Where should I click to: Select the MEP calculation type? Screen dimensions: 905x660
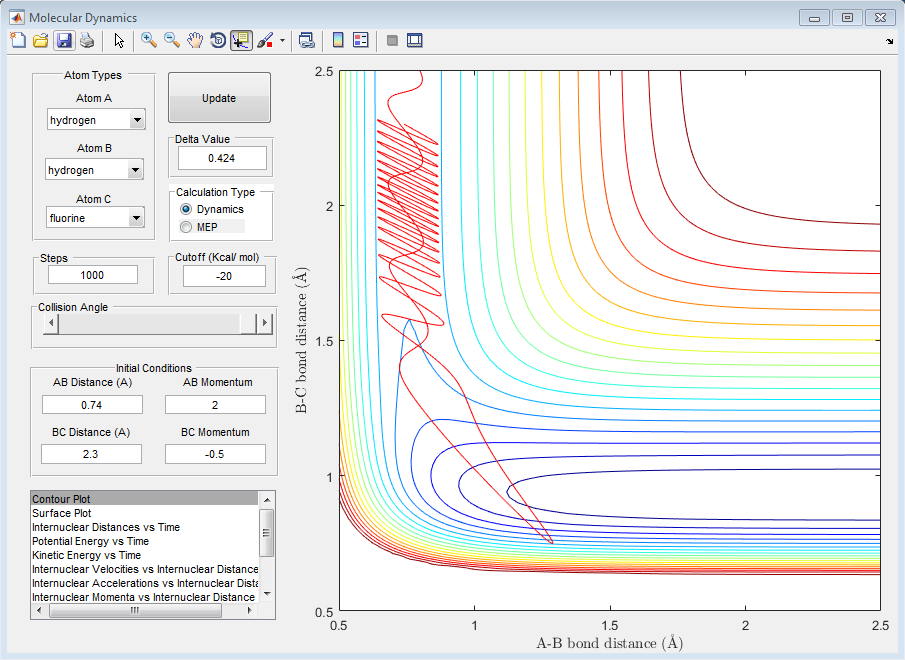click(x=186, y=227)
